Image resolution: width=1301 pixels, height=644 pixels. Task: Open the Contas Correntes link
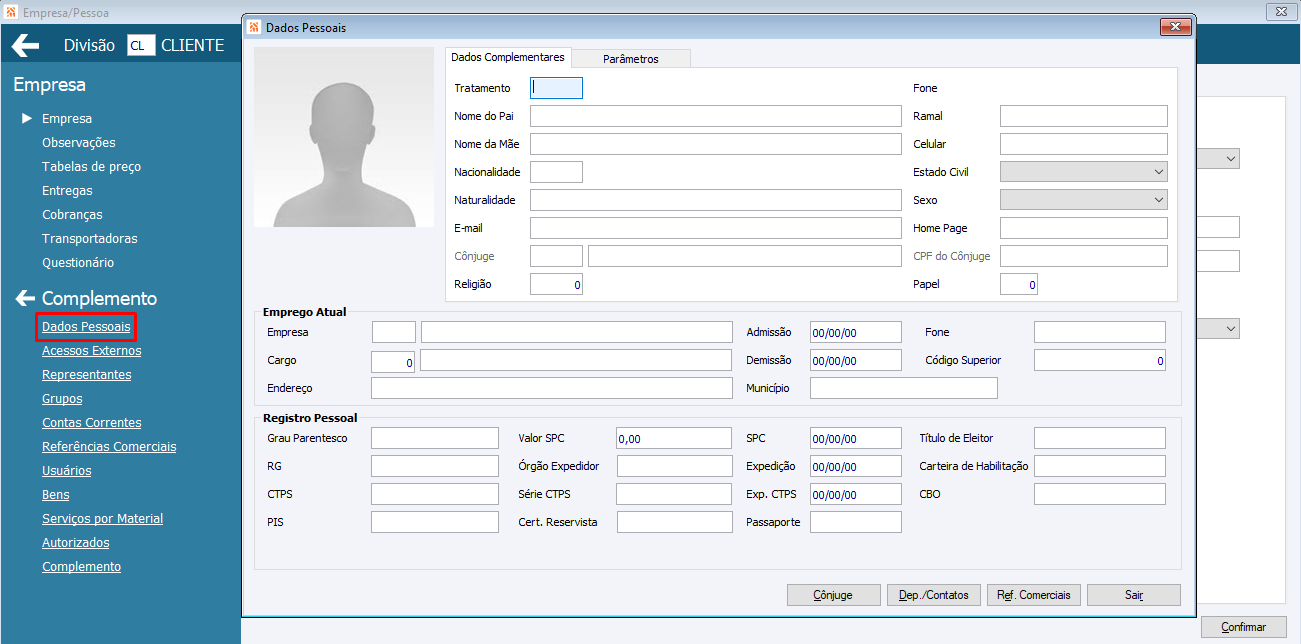pos(92,423)
